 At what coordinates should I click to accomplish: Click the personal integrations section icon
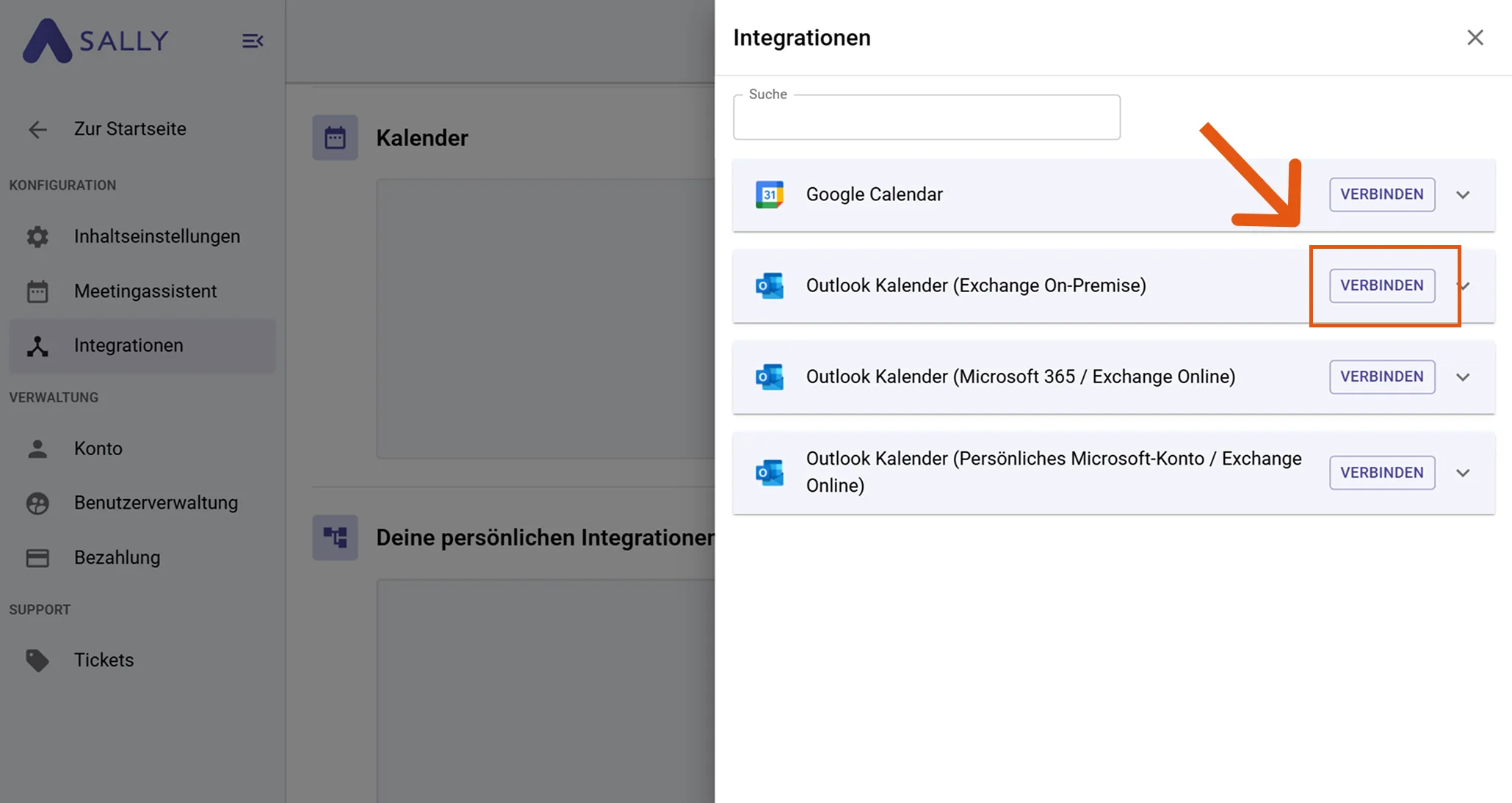335,537
